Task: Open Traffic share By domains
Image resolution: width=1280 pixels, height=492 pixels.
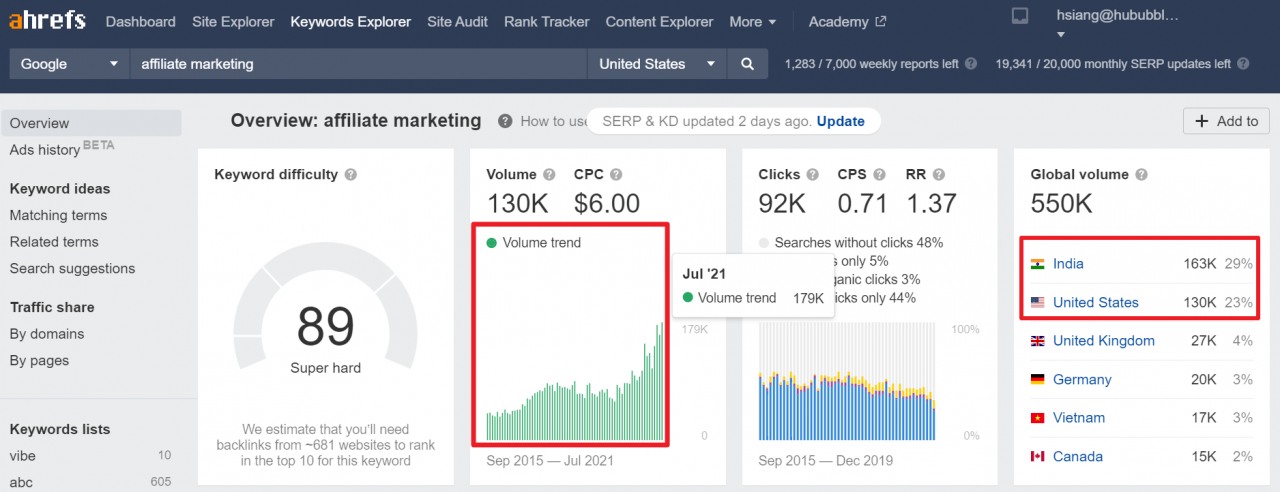Action: pyautogui.click(x=47, y=334)
